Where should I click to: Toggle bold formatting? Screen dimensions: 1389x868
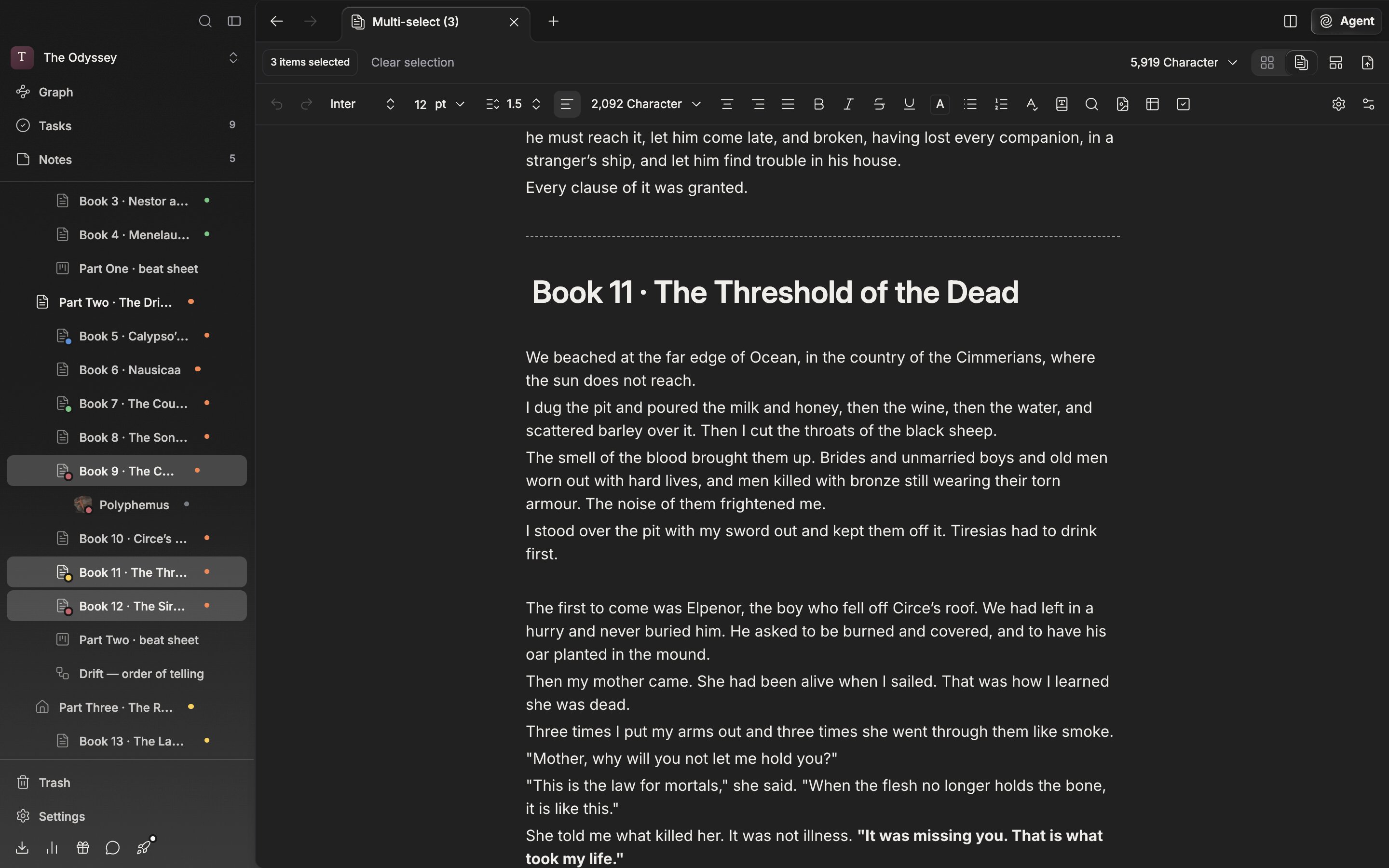(818, 104)
